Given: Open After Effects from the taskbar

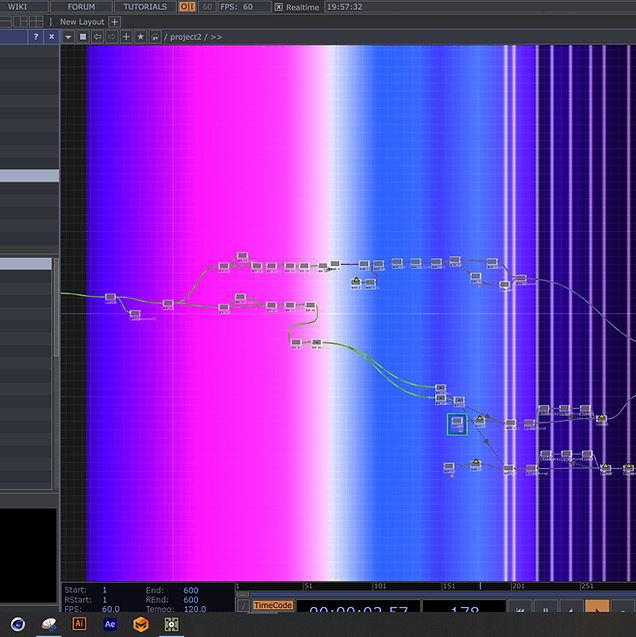Looking at the screenshot, I should pos(110,624).
